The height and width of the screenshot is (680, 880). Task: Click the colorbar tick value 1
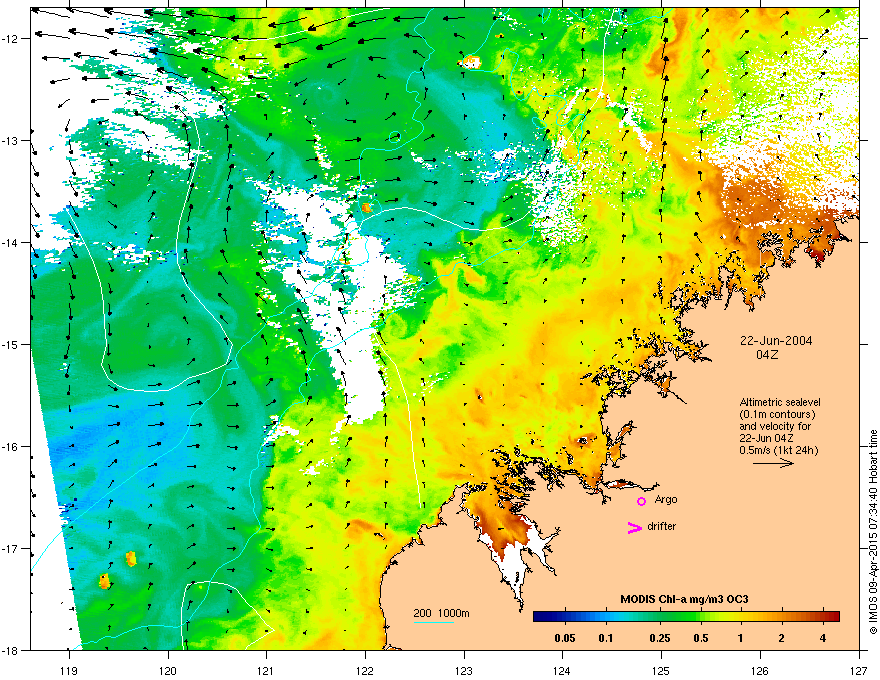741,638
